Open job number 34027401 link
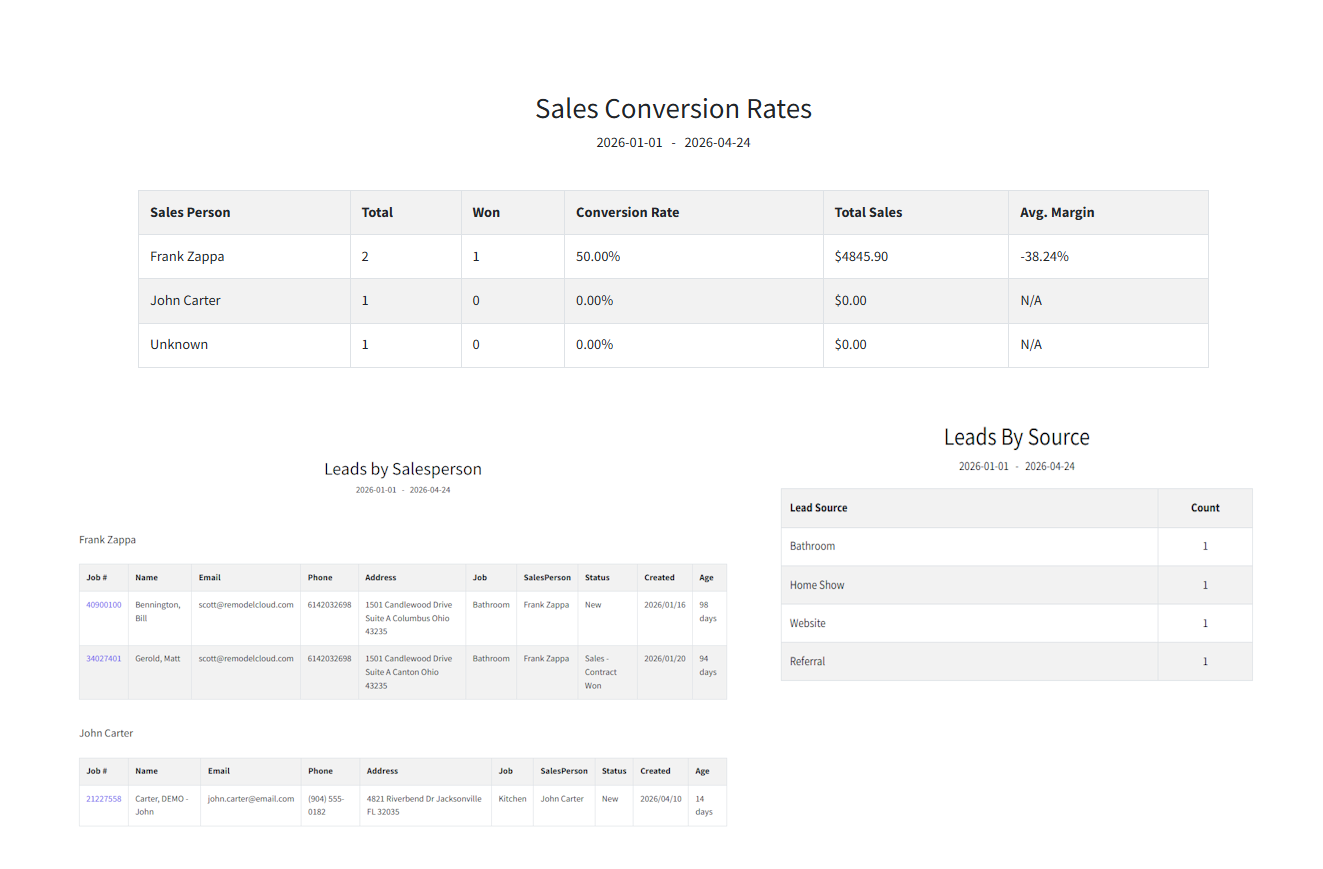 pos(104,659)
